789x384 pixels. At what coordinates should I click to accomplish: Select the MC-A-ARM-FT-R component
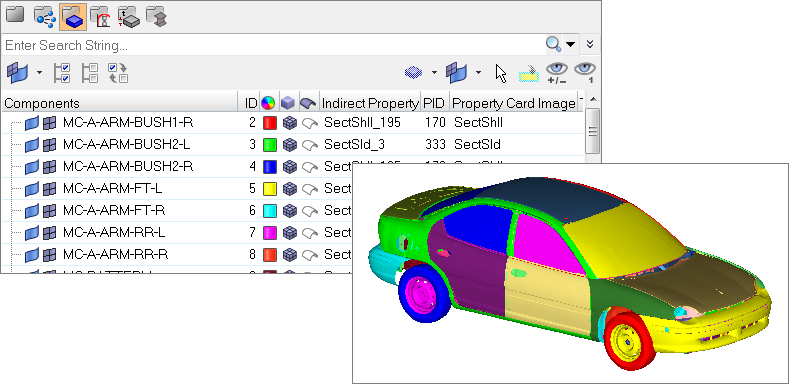[x=114, y=210]
